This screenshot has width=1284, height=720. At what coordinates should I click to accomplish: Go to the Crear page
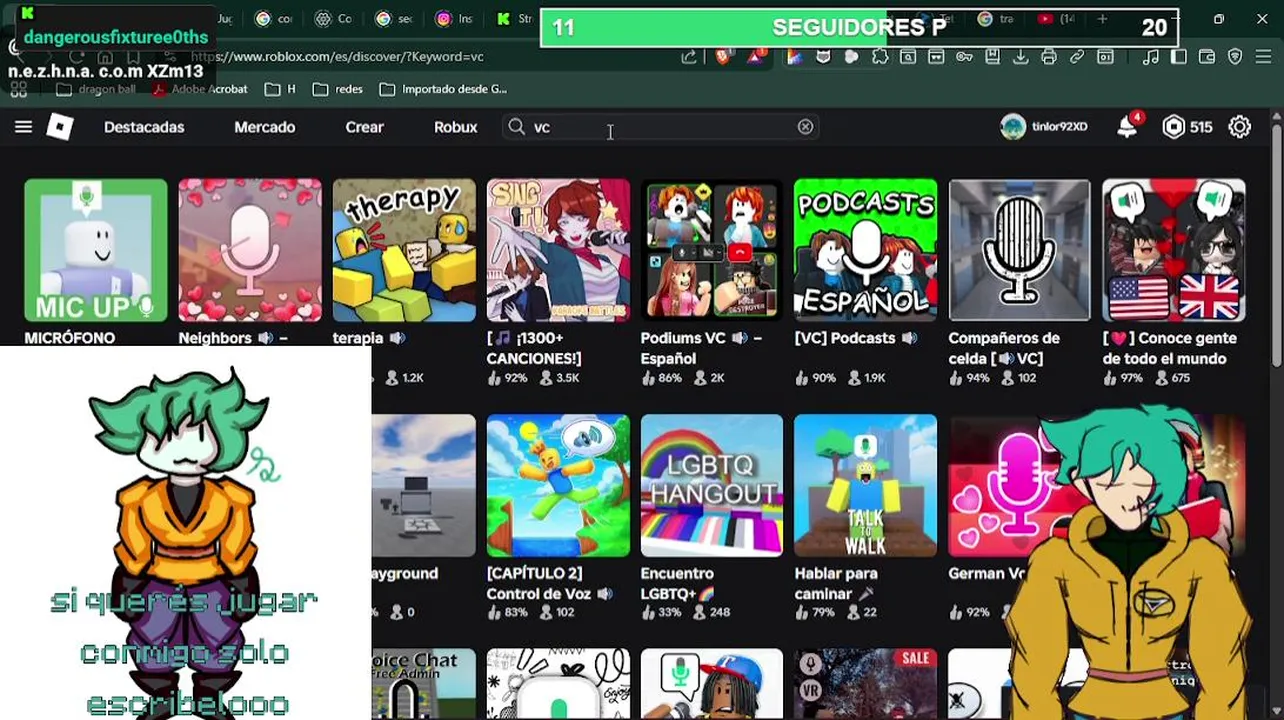click(364, 127)
